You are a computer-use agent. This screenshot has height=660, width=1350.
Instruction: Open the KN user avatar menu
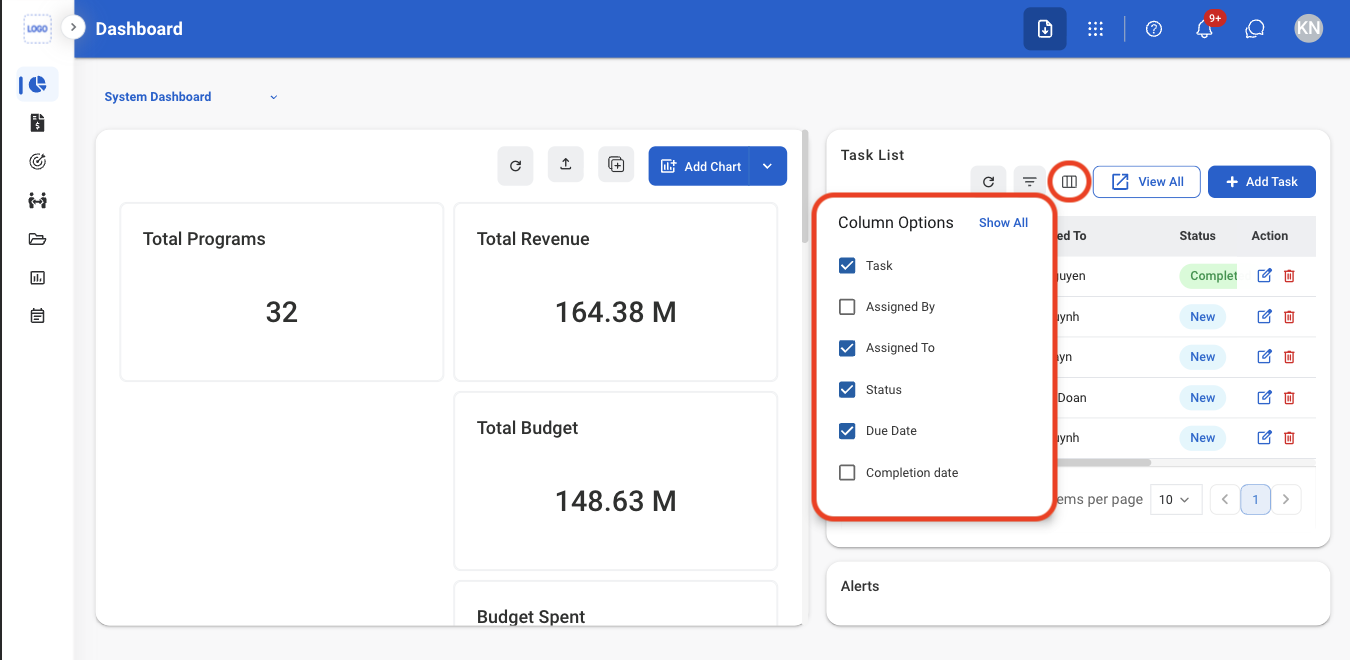coord(1308,29)
